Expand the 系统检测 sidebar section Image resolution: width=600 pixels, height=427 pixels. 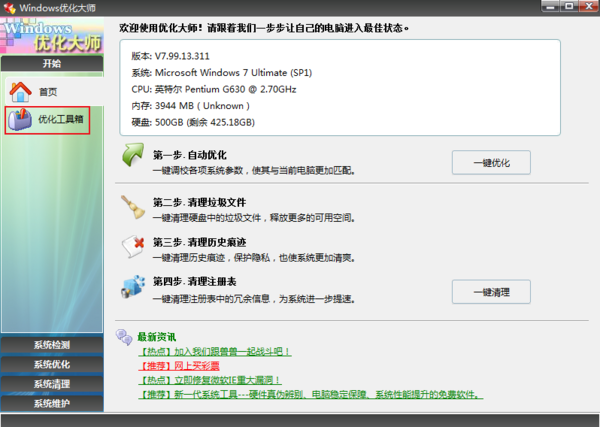[51, 345]
